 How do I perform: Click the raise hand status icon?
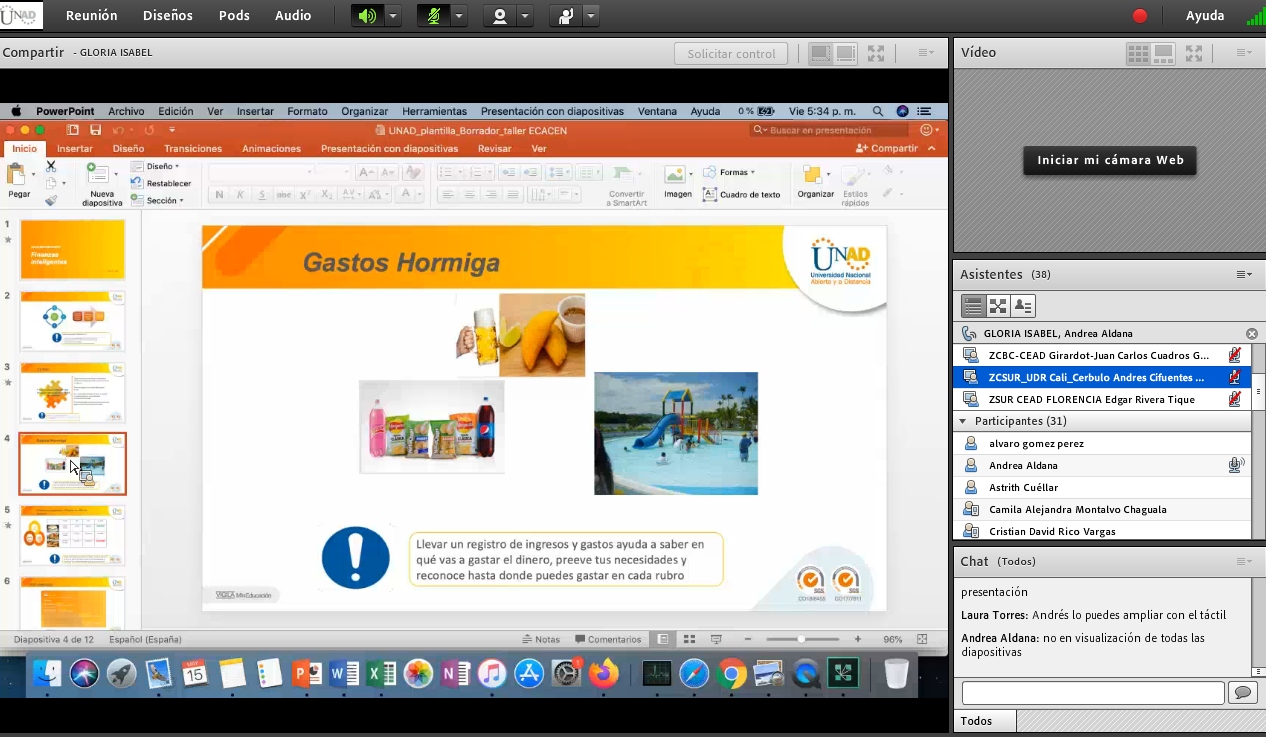click(567, 16)
